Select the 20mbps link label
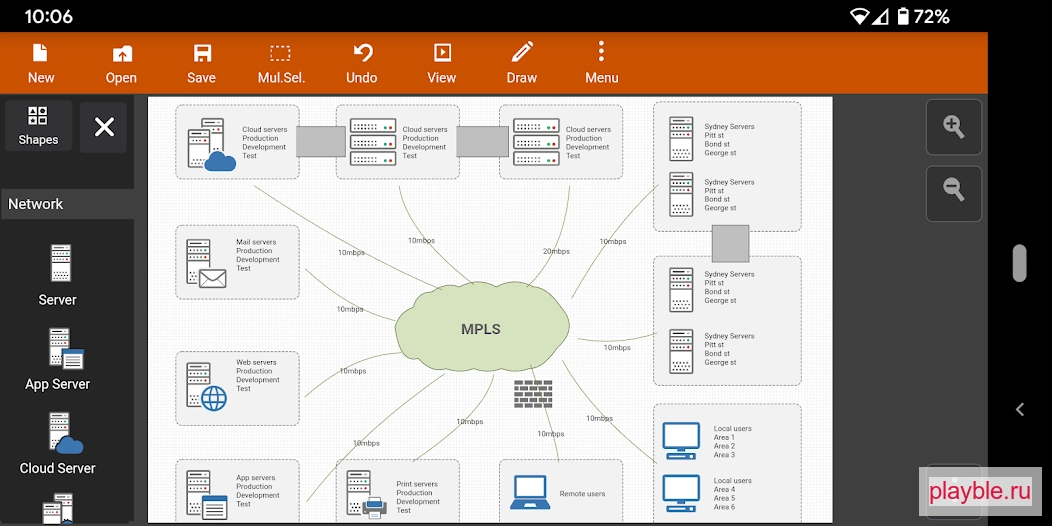This screenshot has width=1052, height=526. point(556,252)
